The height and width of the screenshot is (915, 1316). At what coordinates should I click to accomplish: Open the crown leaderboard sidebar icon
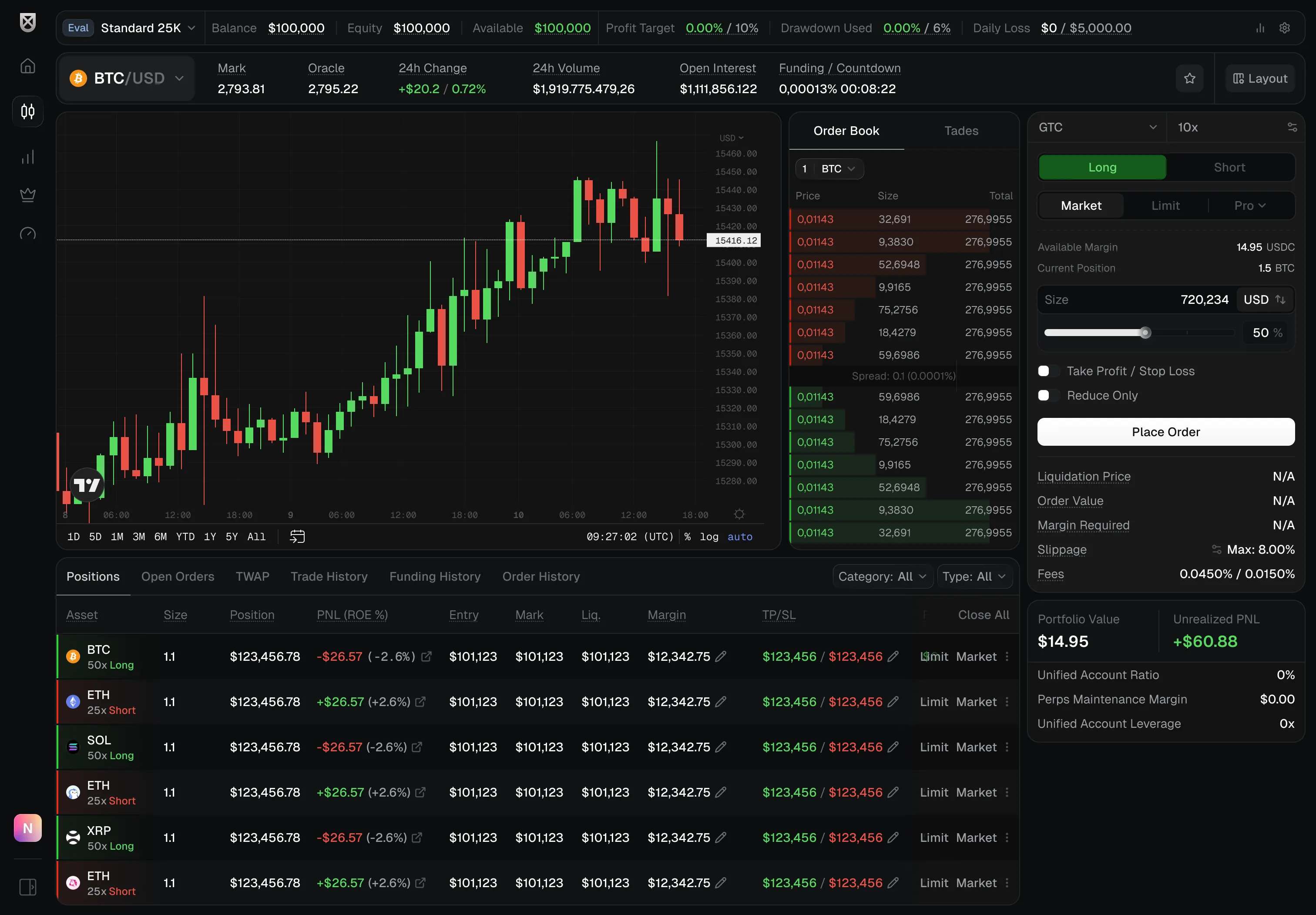coord(27,195)
